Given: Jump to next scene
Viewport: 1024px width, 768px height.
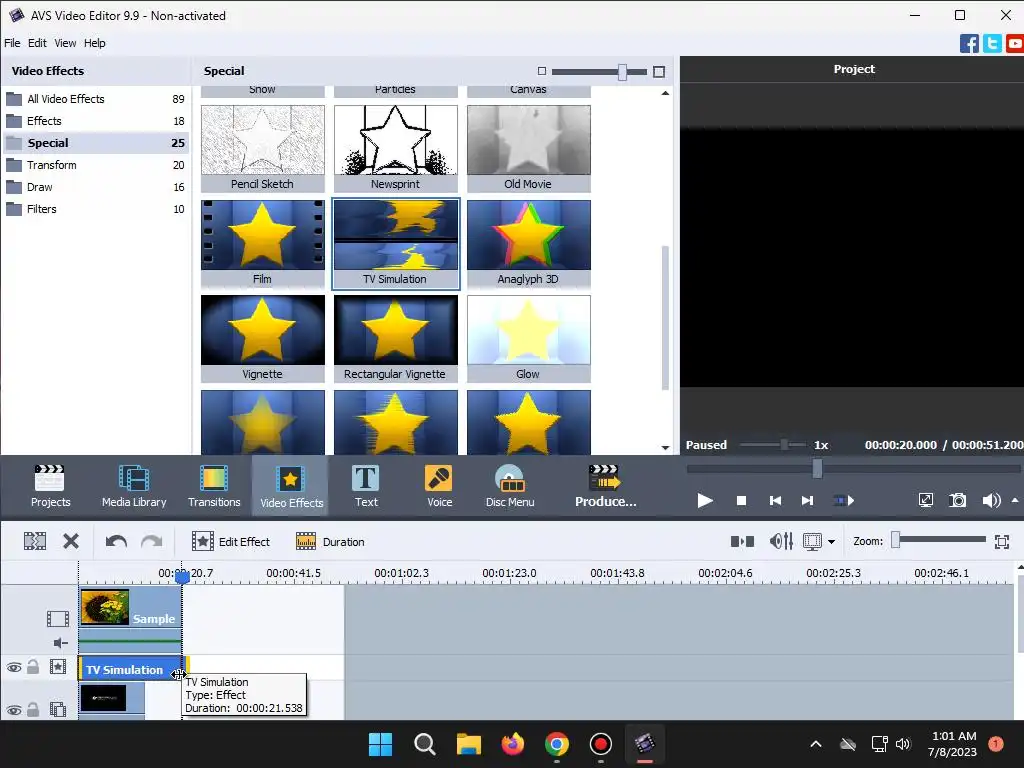Looking at the screenshot, I should (844, 501).
